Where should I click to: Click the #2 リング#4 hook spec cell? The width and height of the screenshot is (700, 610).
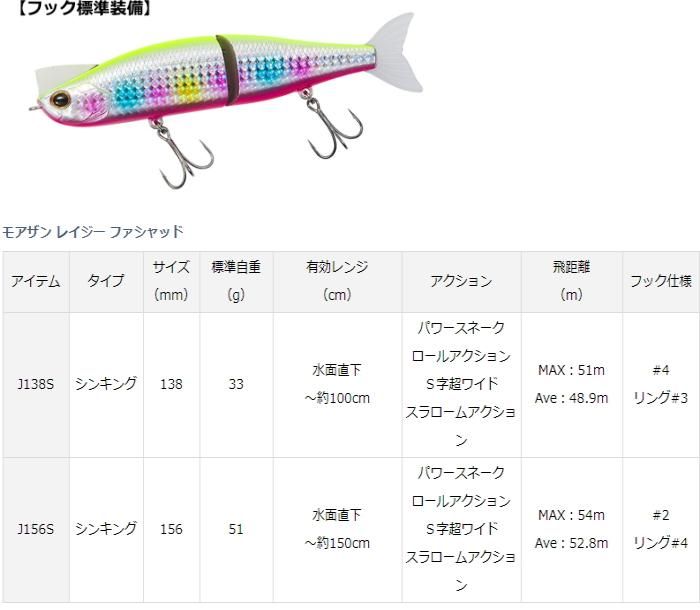point(660,529)
